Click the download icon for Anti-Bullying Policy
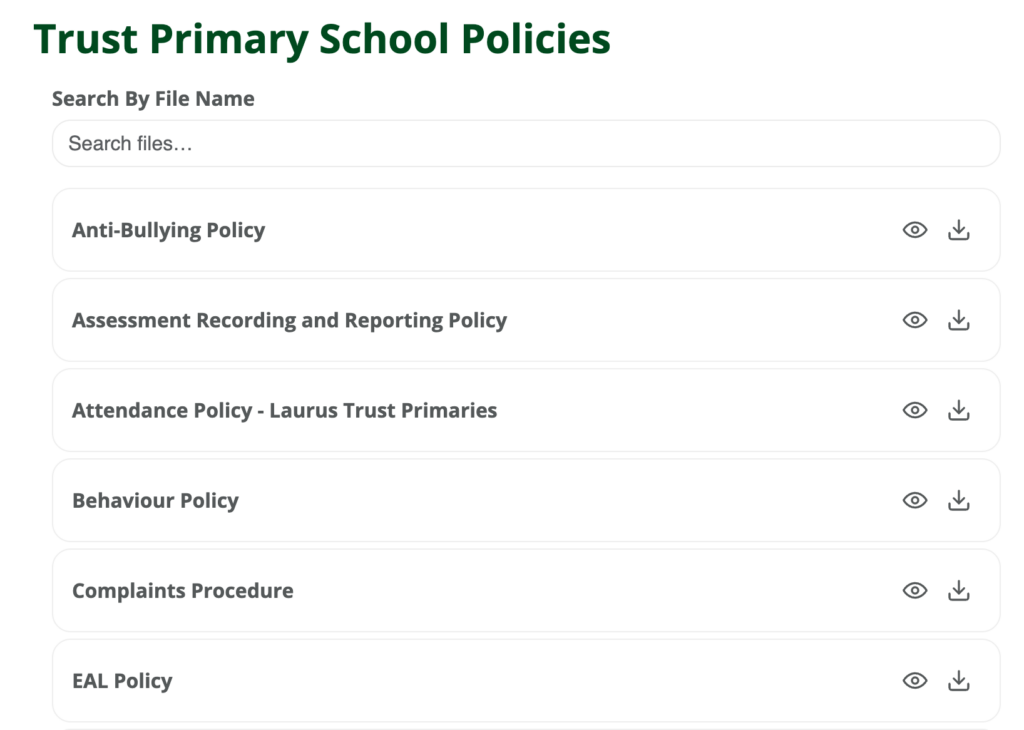1024x730 pixels. point(958,230)
